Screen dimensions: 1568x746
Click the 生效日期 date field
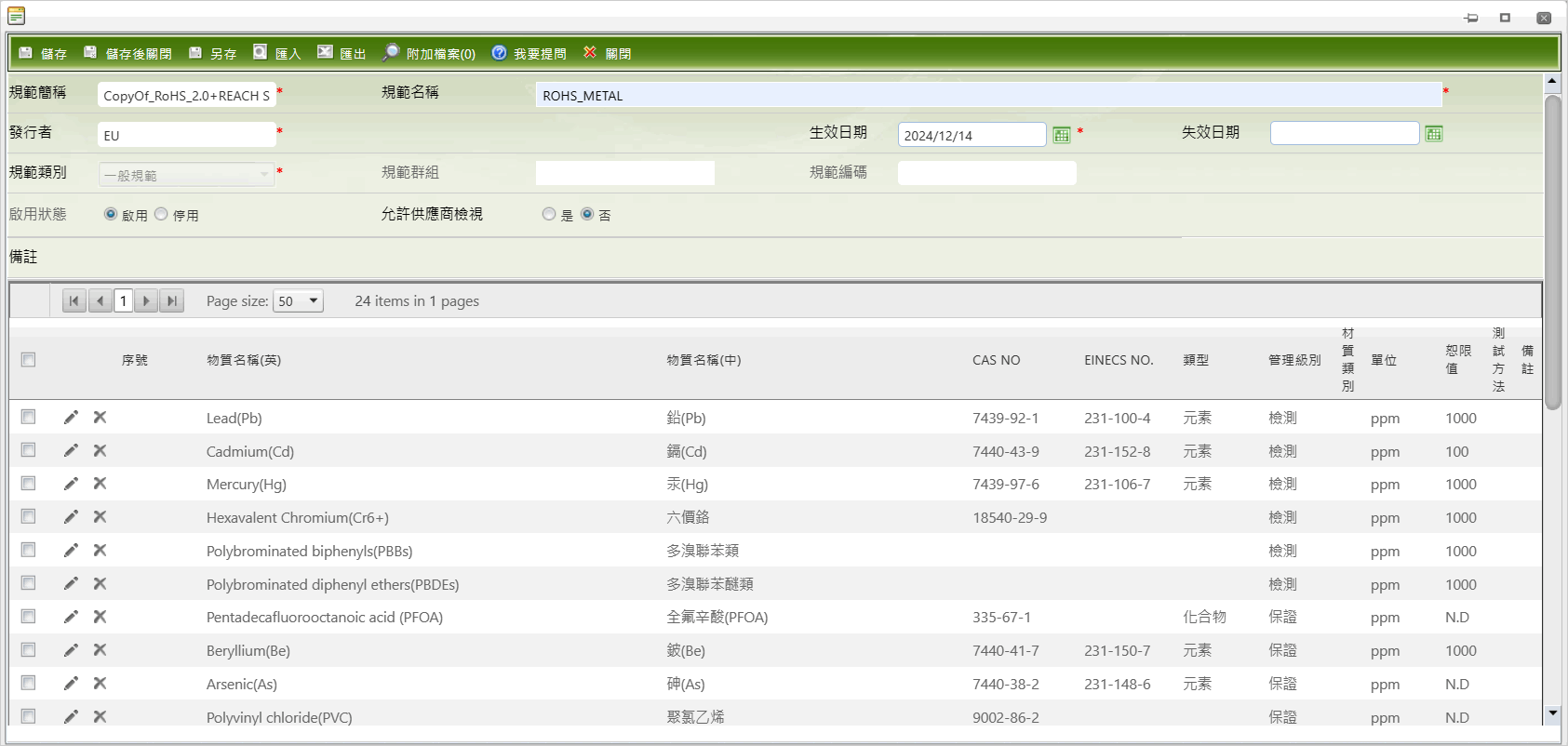(x=972, y=135)
